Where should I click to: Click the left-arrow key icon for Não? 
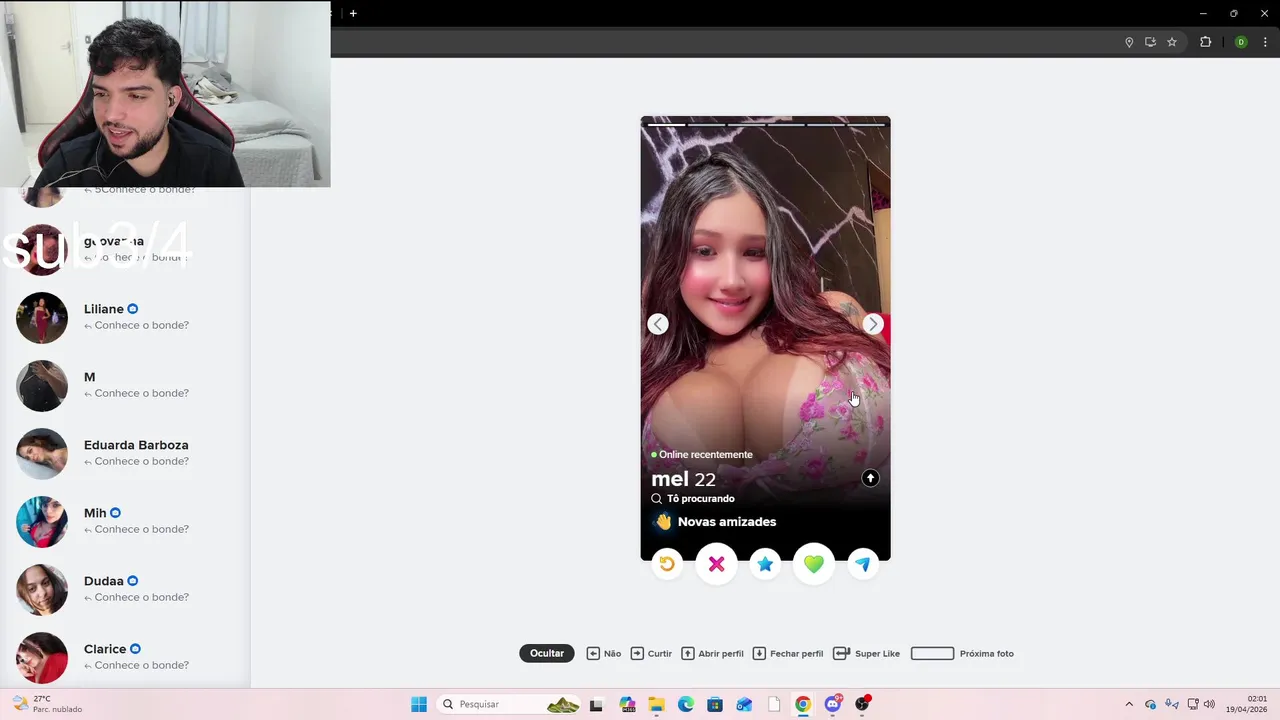click(593, 653)
